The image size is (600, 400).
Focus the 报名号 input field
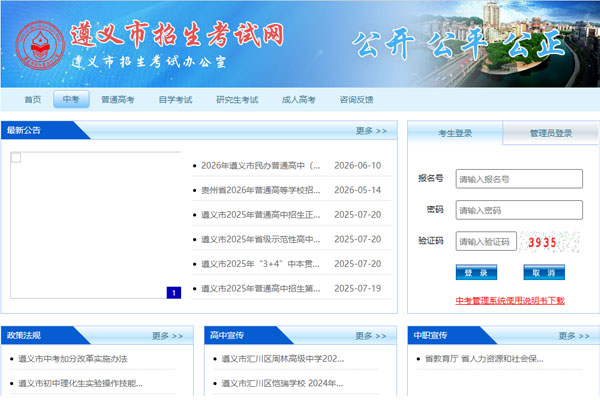pos(519,179)
